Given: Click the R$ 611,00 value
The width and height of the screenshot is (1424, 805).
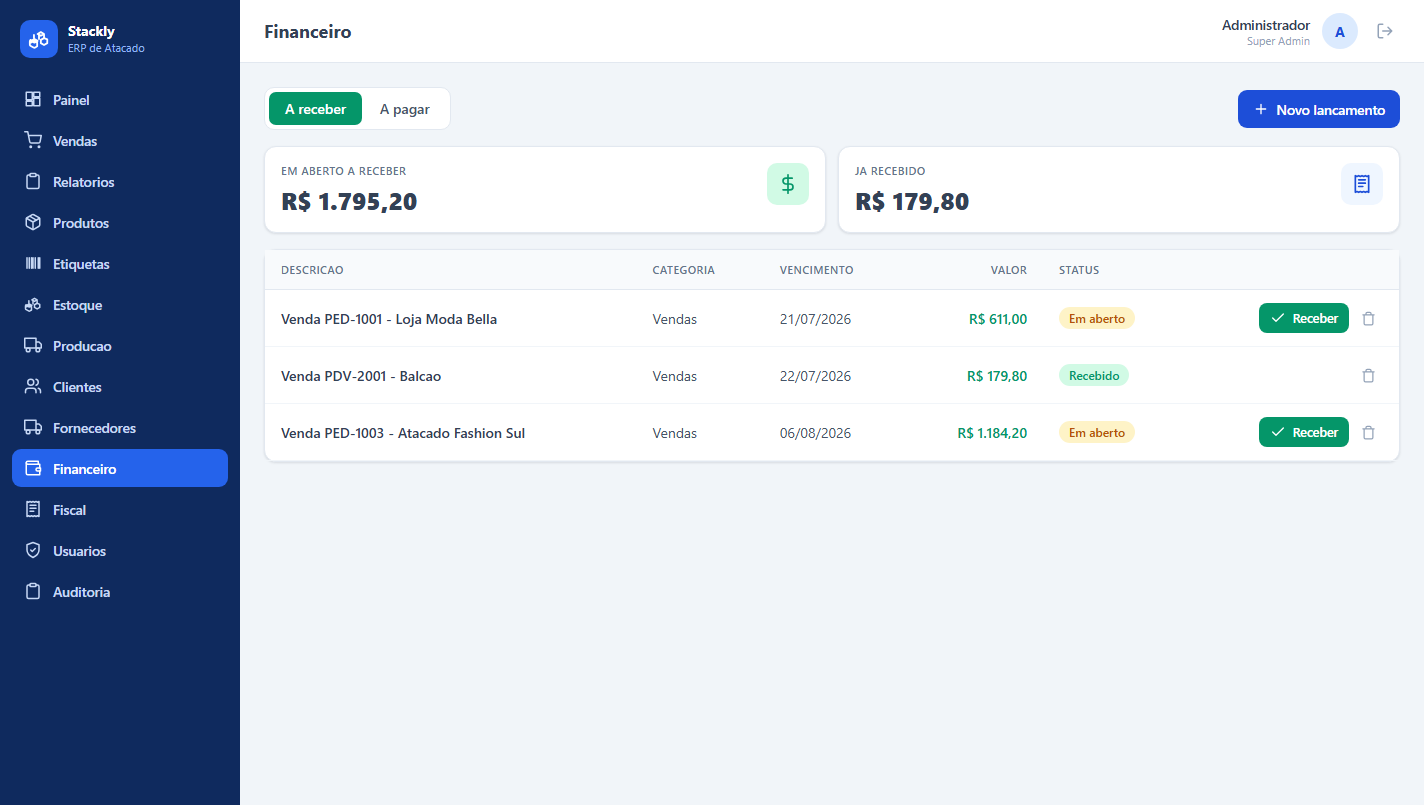Looking at the screenshot, I should [x=998, y=319].
